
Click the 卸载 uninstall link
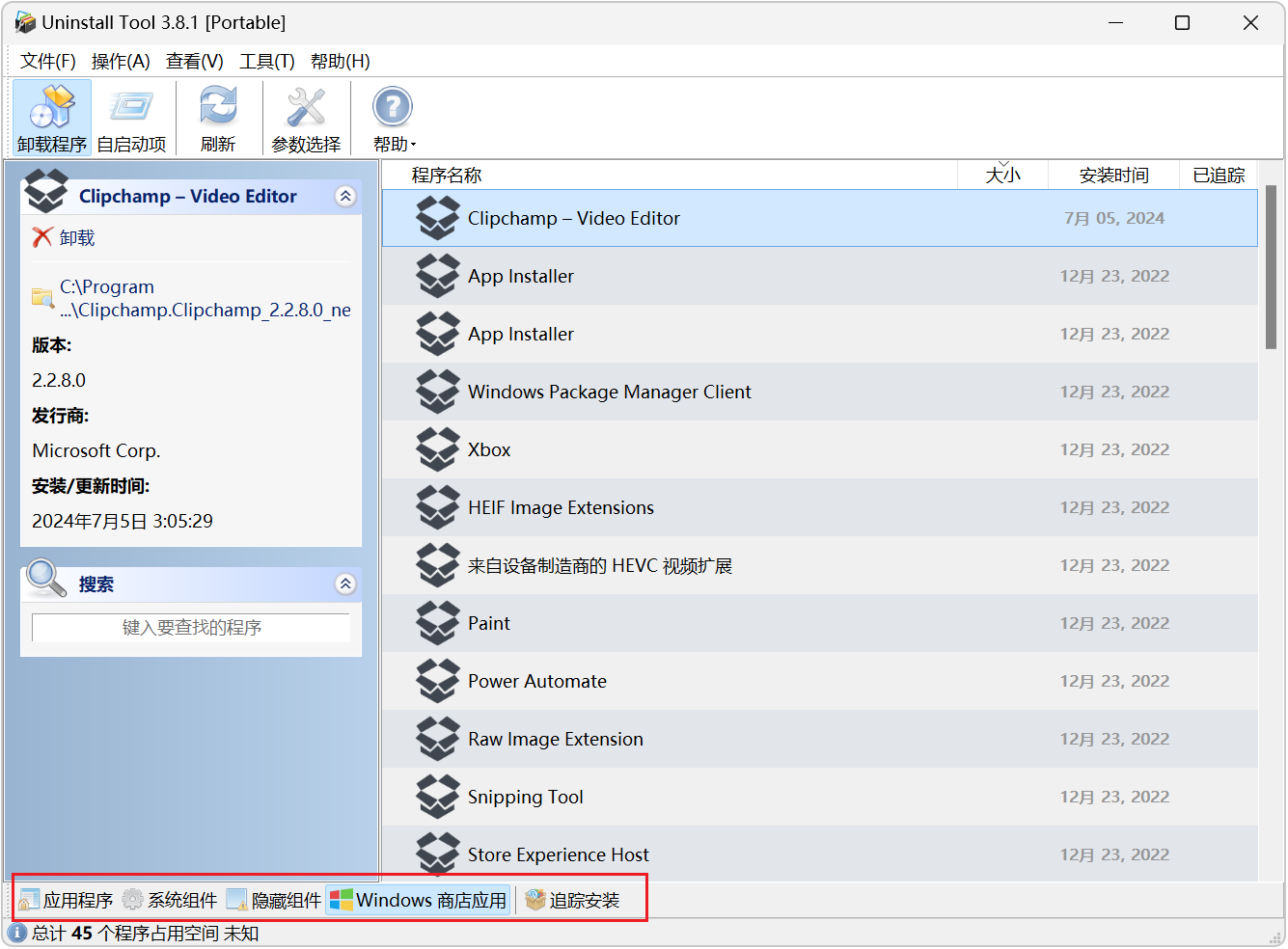click(77, 238)
